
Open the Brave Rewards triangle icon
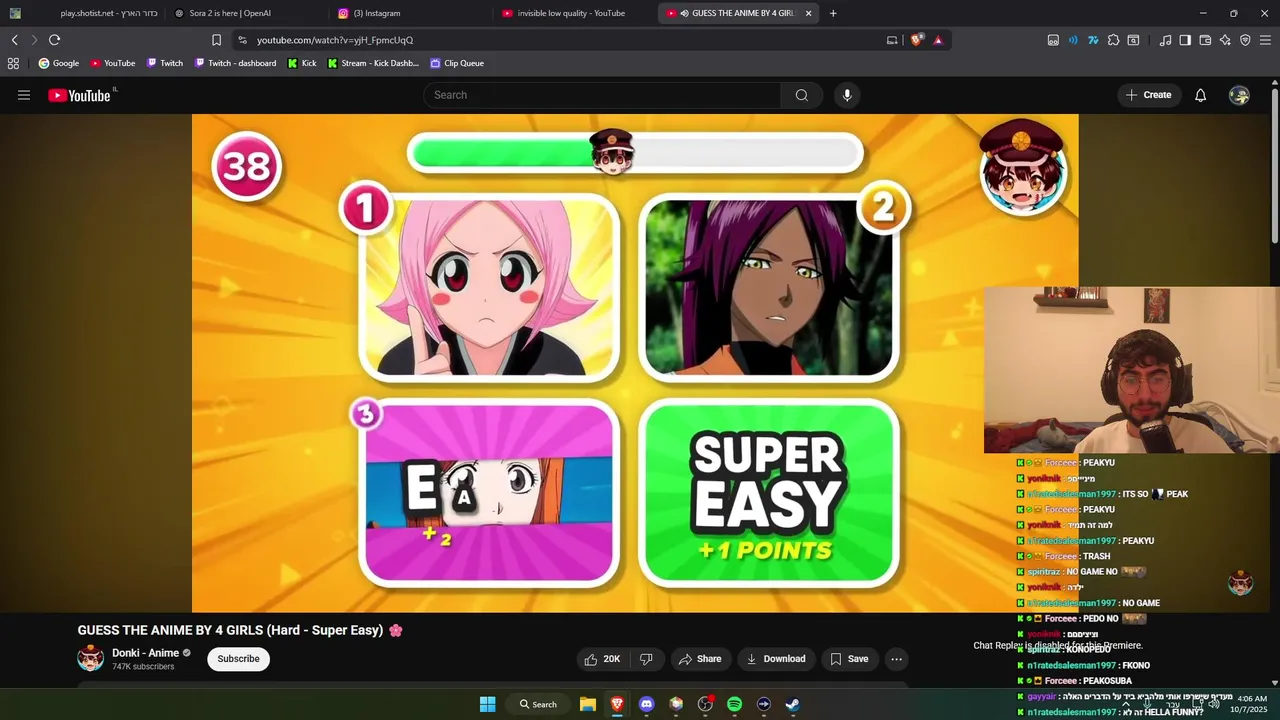[938, 40]
